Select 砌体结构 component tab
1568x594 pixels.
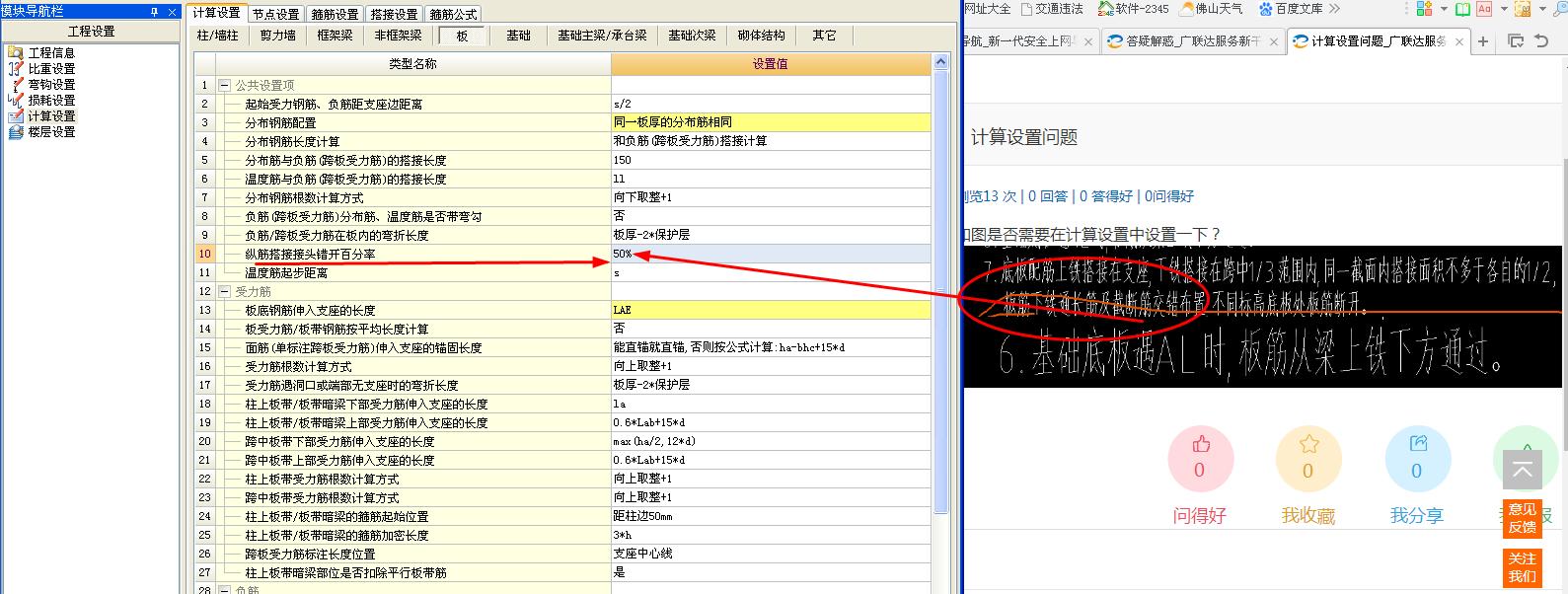[x=761, y=36]
